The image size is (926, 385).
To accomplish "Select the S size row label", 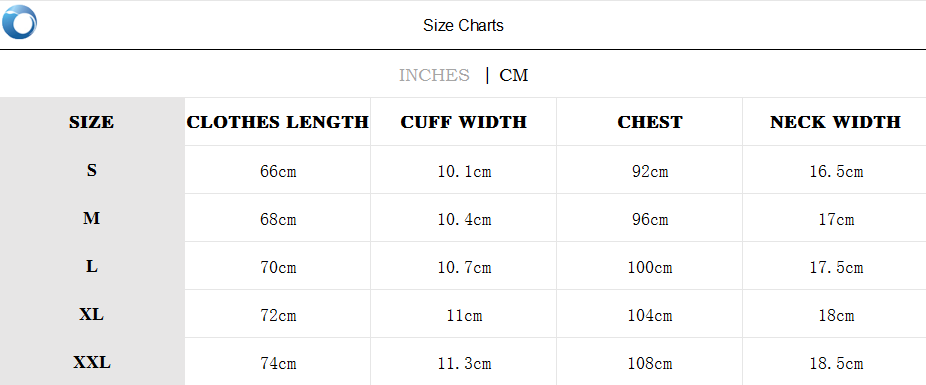I will tap(92, 171).
